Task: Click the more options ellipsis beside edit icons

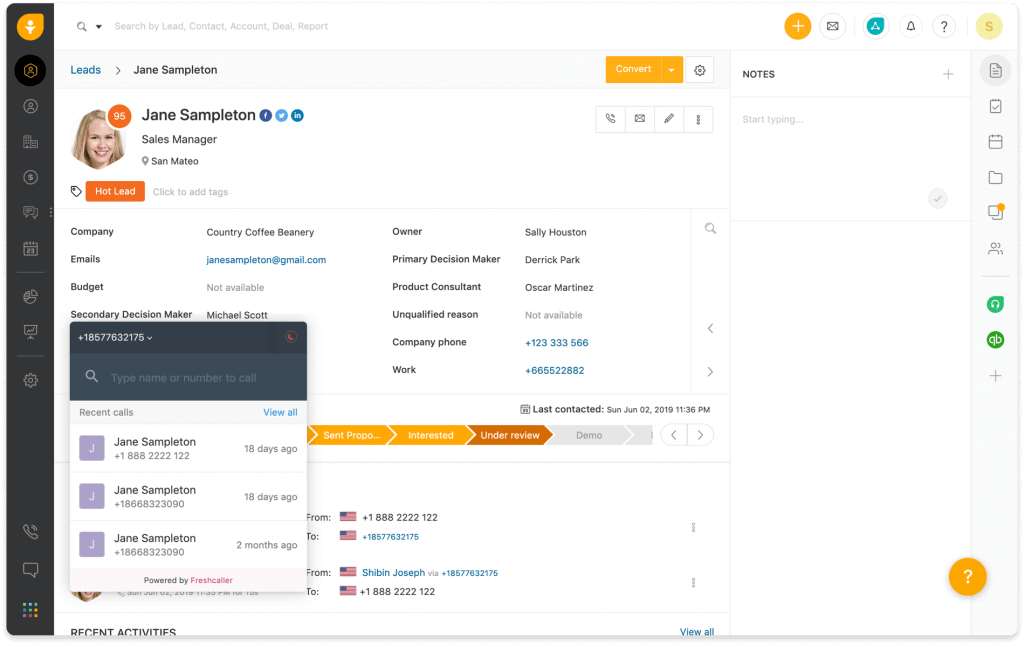Action: point(698,119)
